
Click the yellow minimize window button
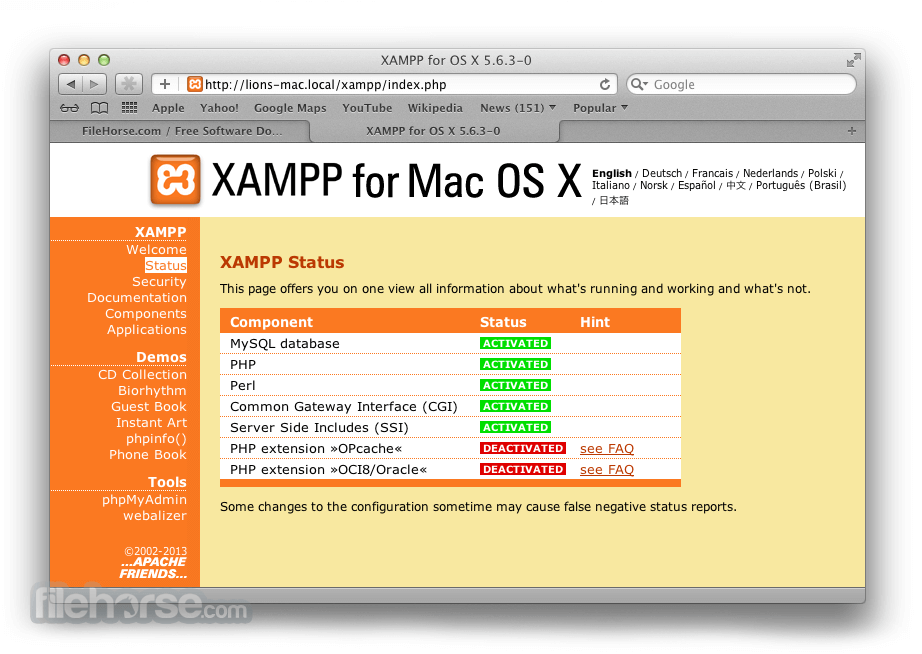coord(84,60)
